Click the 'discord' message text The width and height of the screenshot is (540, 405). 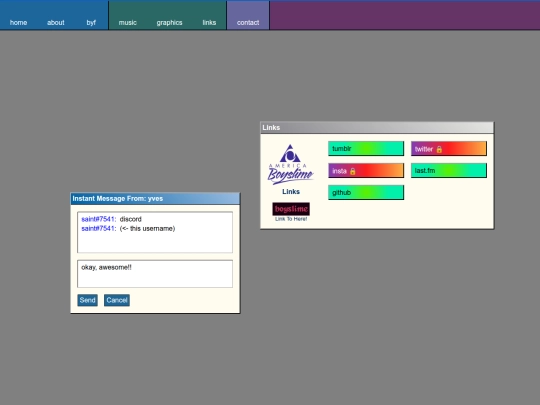tap(131, 219)
